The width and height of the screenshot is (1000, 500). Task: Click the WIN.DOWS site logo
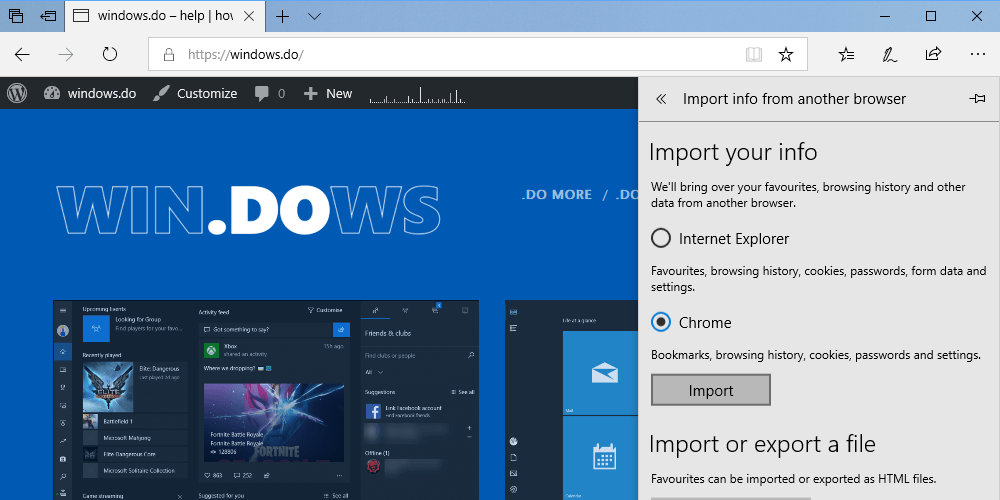pos(248,209)
